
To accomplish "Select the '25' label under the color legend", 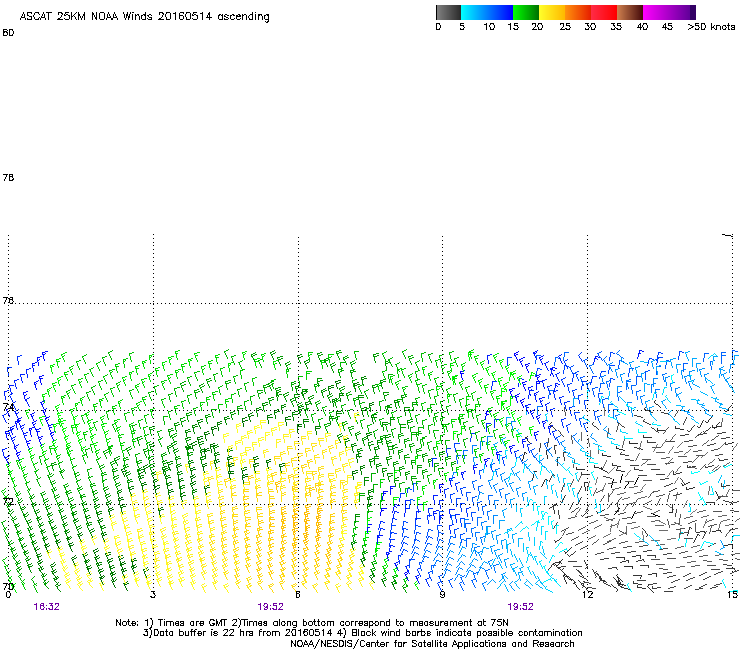I will point(565,27).
